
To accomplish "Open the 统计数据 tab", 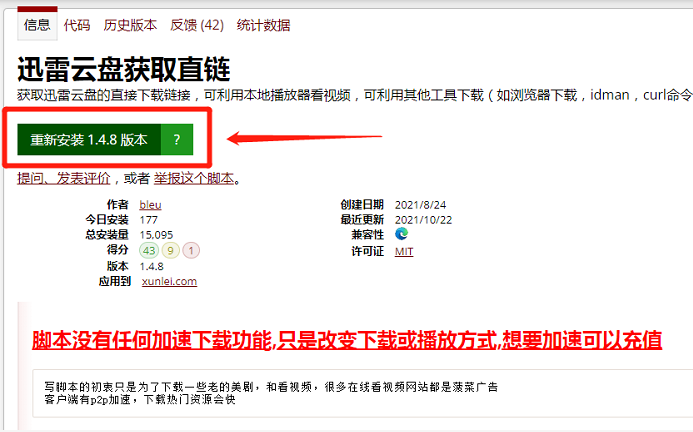I will pos(265,23).
